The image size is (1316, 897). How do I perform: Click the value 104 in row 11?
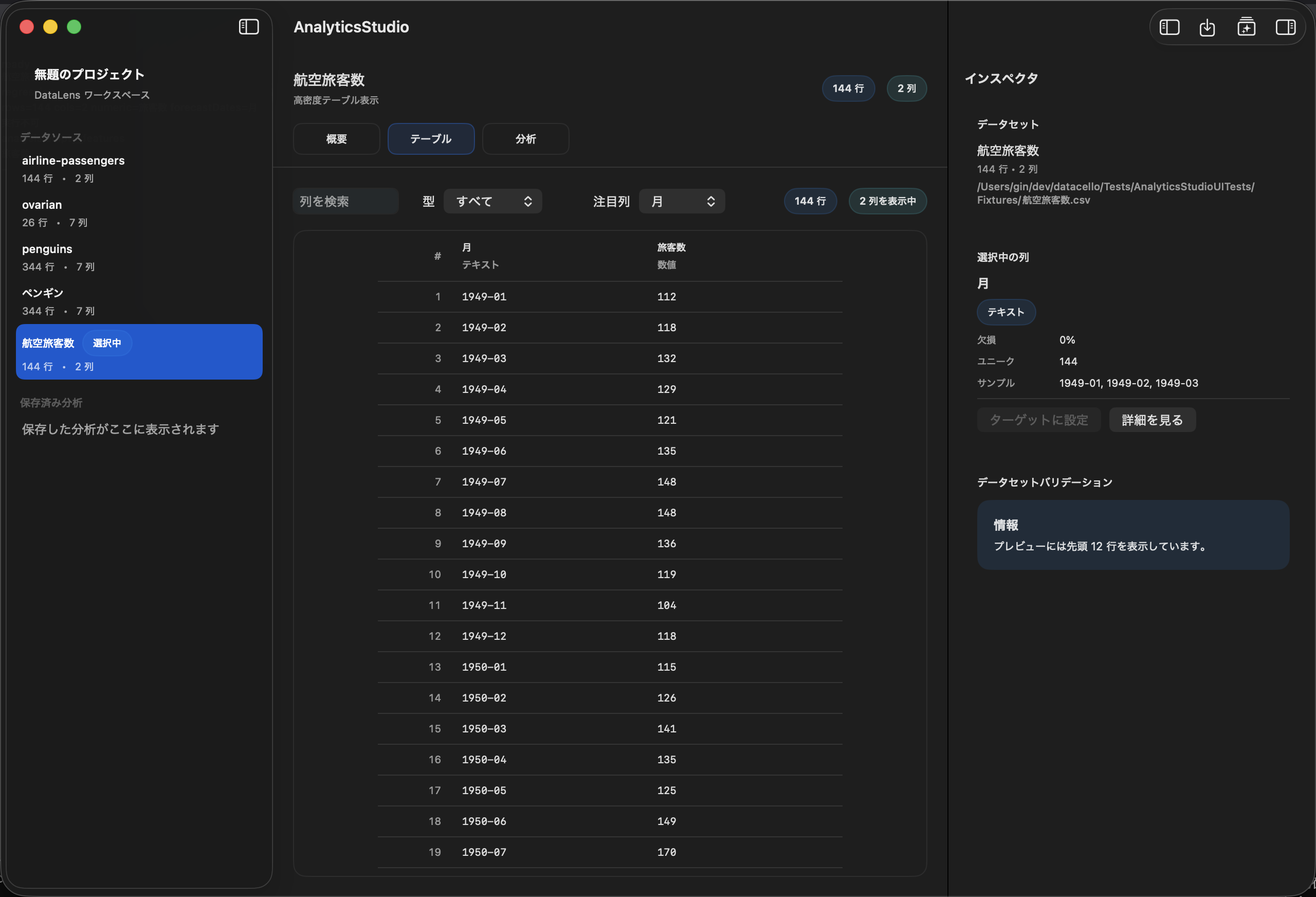pos(667,605)
